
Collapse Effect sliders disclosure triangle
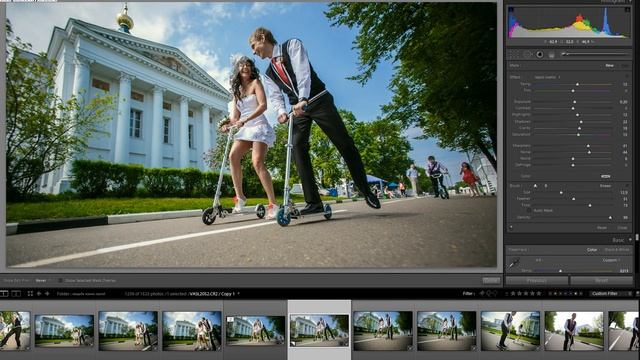click(627, 76)
